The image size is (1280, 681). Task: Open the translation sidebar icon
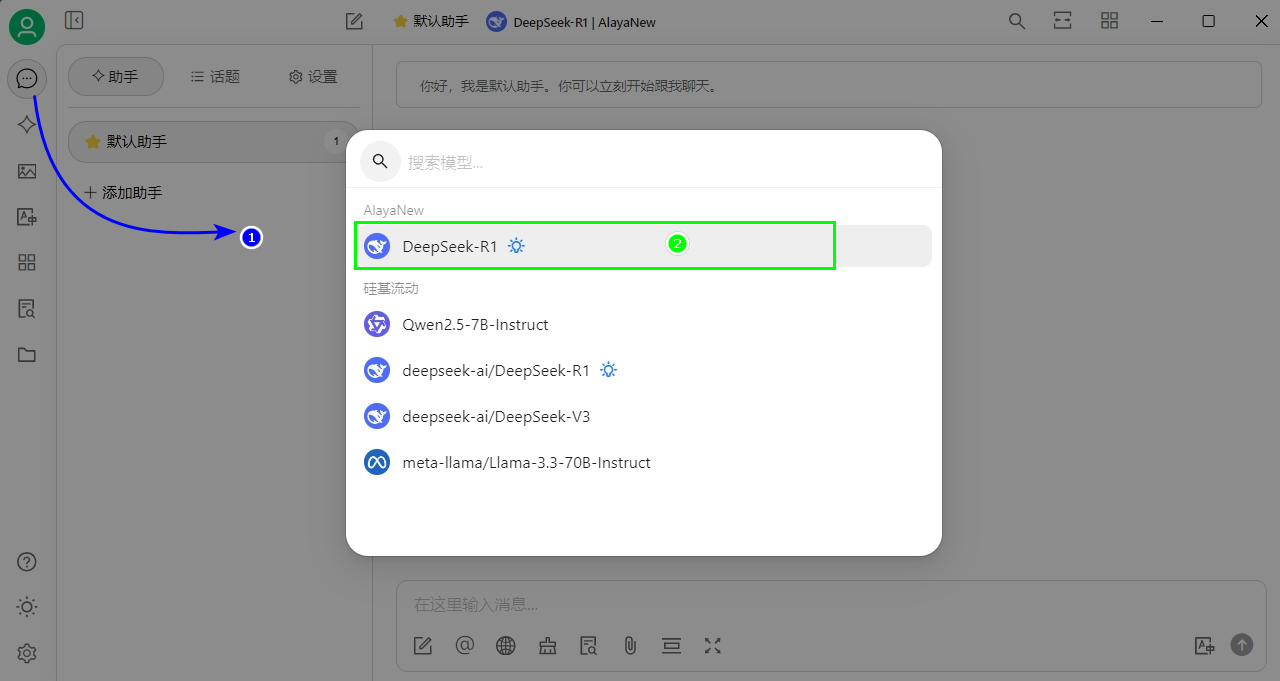pos(27,217)
